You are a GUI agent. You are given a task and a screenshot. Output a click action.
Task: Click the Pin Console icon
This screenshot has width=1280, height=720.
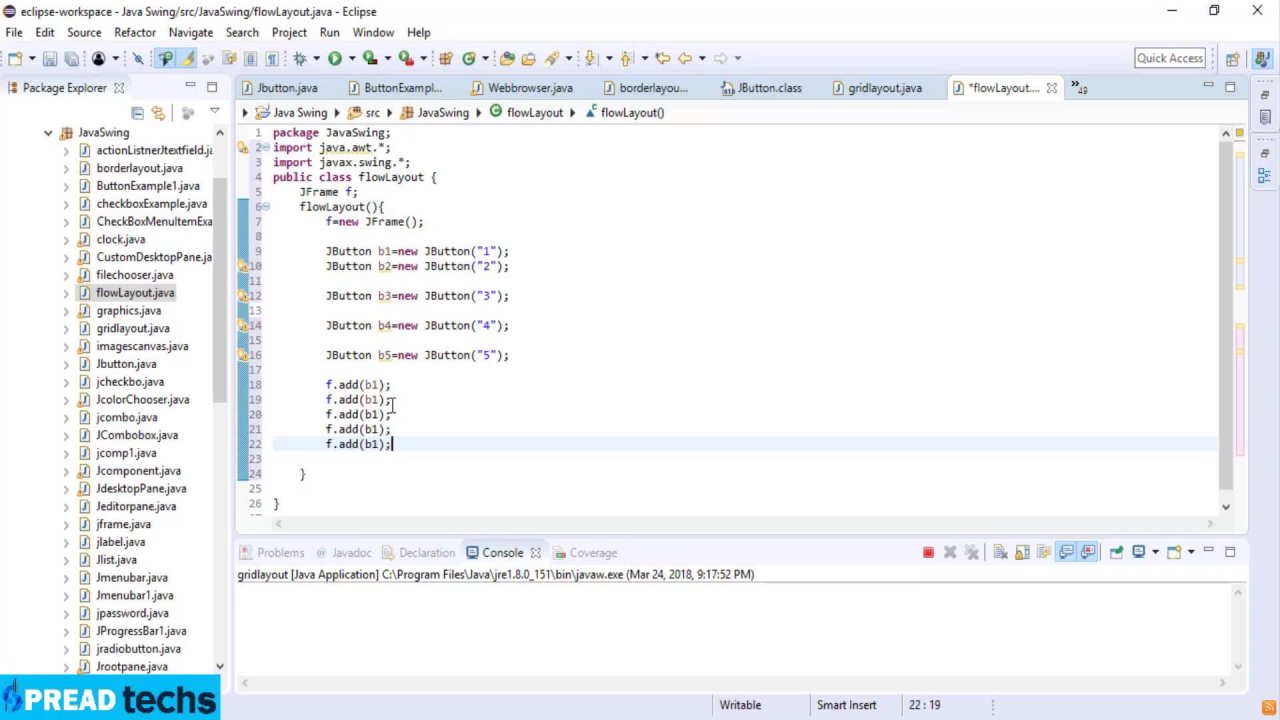(x=1116, y=553)
